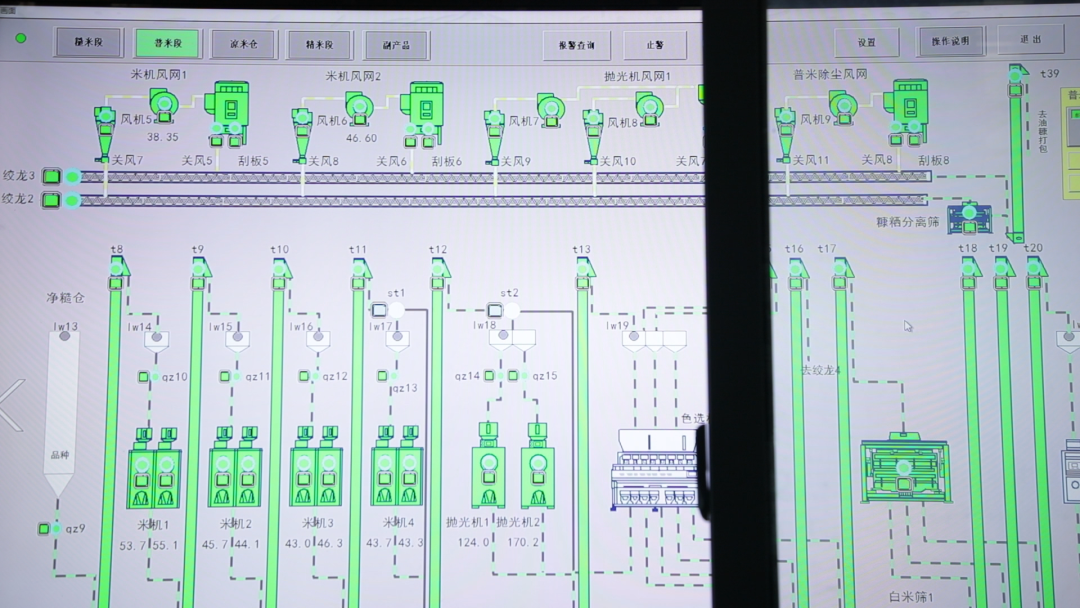Click the t13 elevator head motor
Viewport: 1080px width, 608px height.
[x=584, y=268]
